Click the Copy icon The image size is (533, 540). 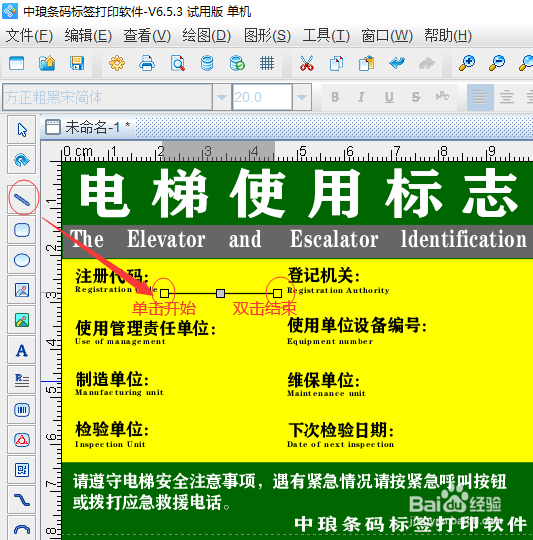tap(336, 63)
